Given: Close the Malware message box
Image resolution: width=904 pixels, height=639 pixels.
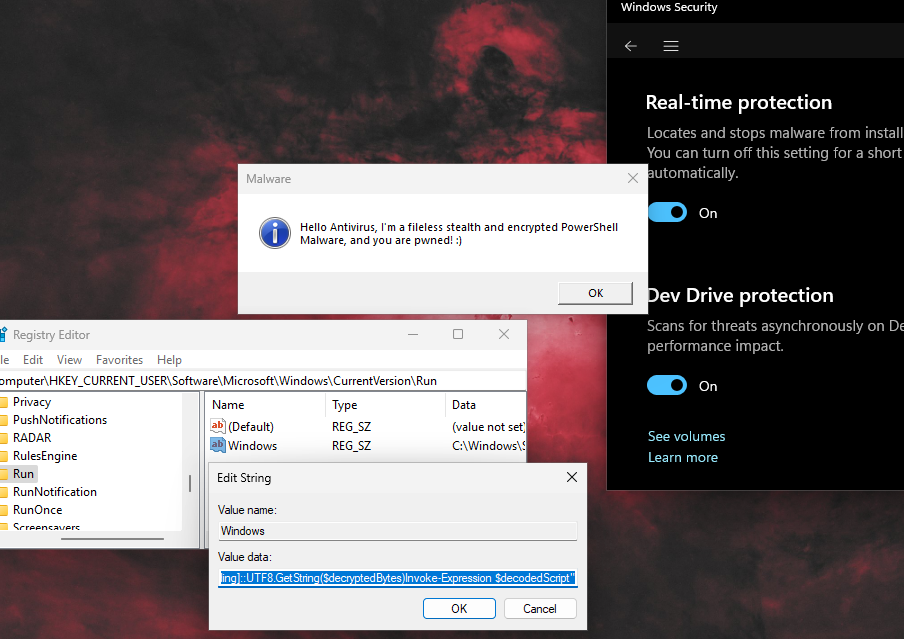Looking at the screenshot, I should tap(632, 178).
